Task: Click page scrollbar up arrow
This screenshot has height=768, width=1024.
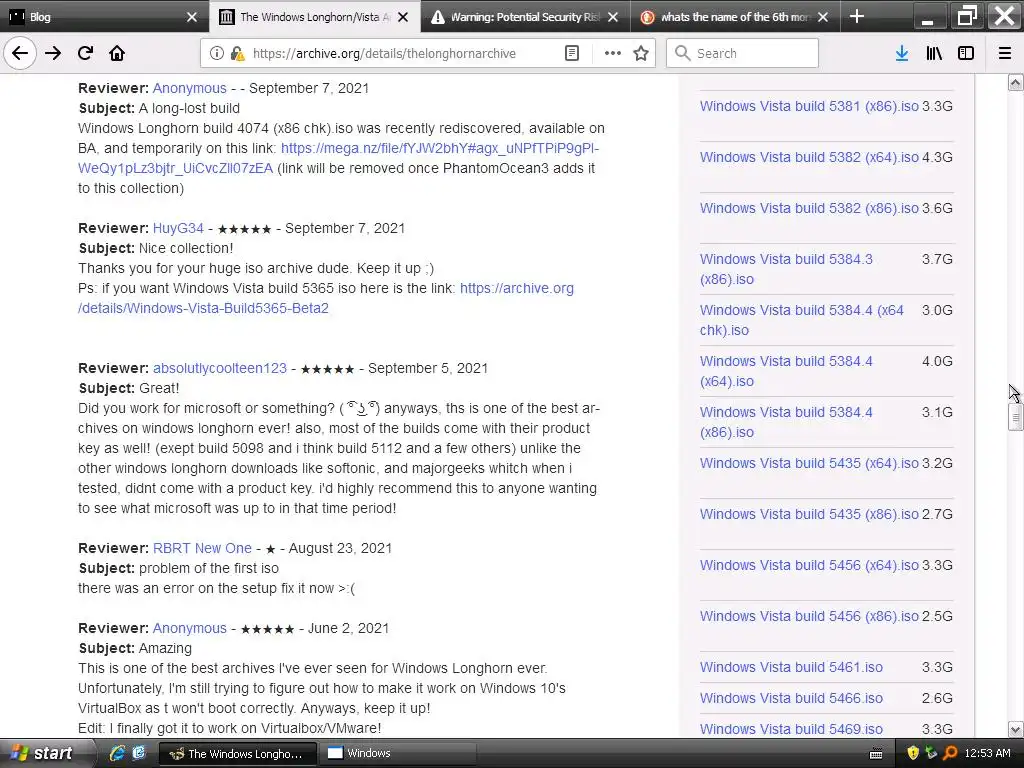Action: (1015, 82)
